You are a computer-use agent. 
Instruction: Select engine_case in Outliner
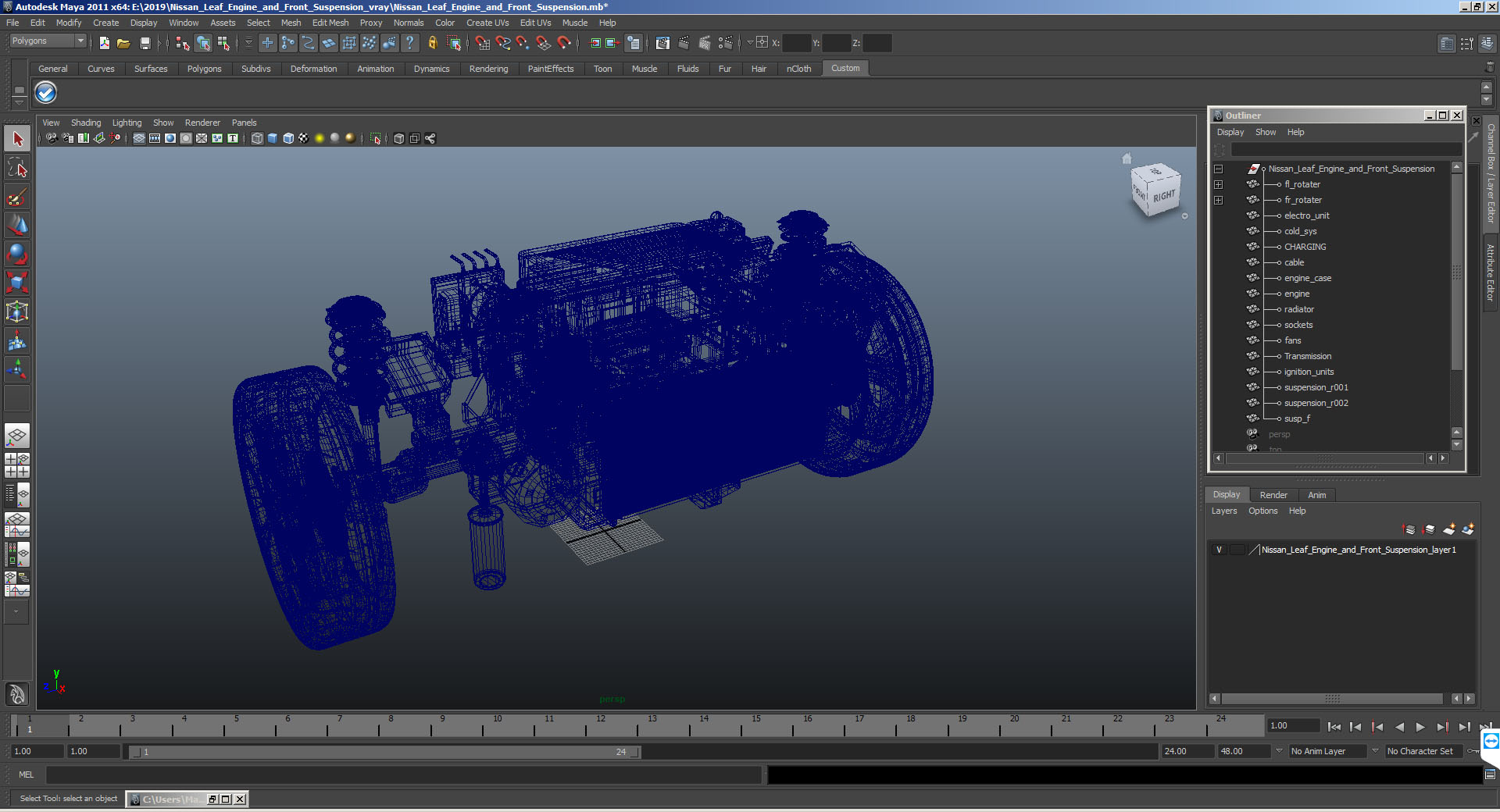pos(1308,278)
